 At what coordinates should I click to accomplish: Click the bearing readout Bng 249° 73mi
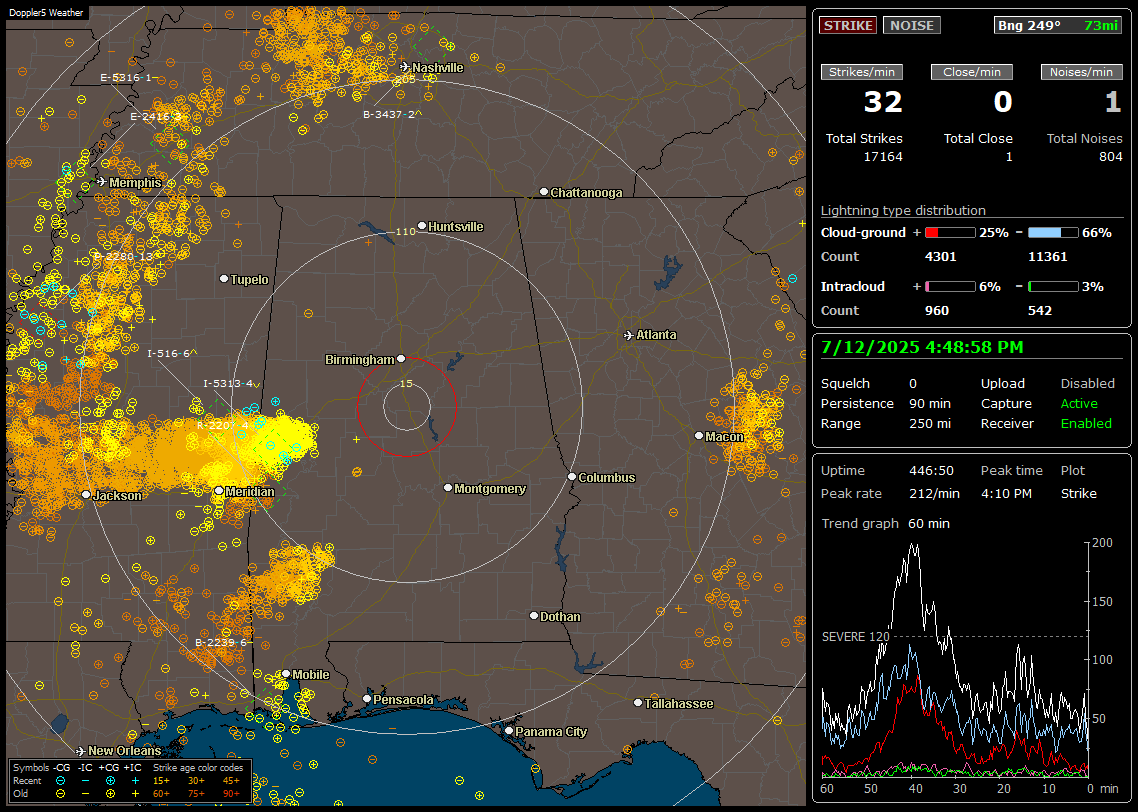(1057, 25)
